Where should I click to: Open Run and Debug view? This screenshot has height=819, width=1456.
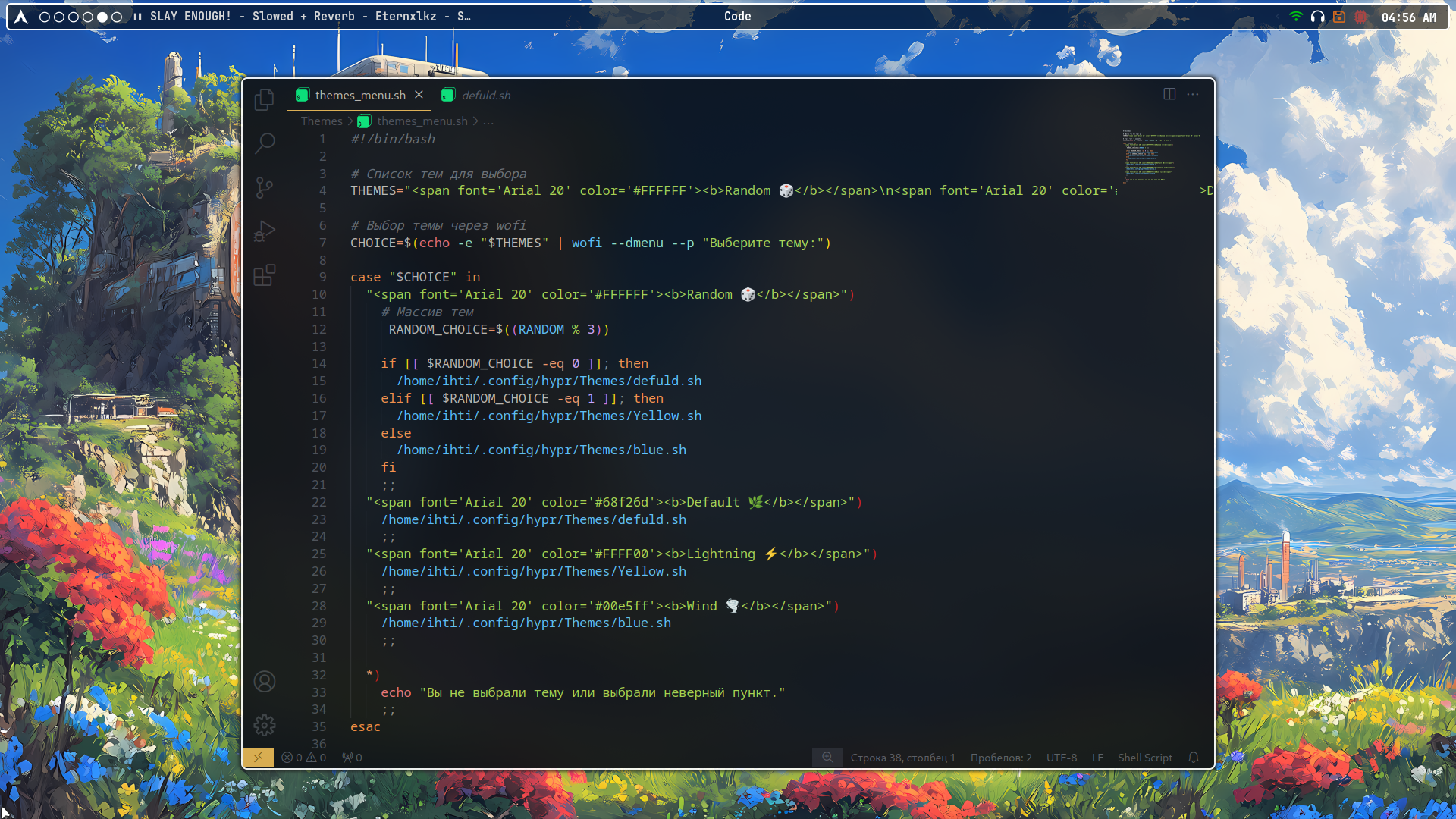pos(264,231)
